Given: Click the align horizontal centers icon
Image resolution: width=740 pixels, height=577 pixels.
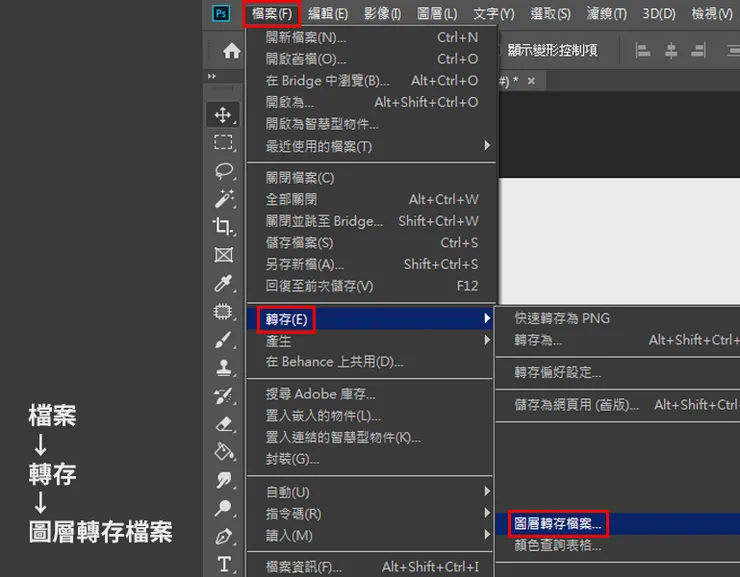Looking at the screenshot, I should click(x=671, y=50).
